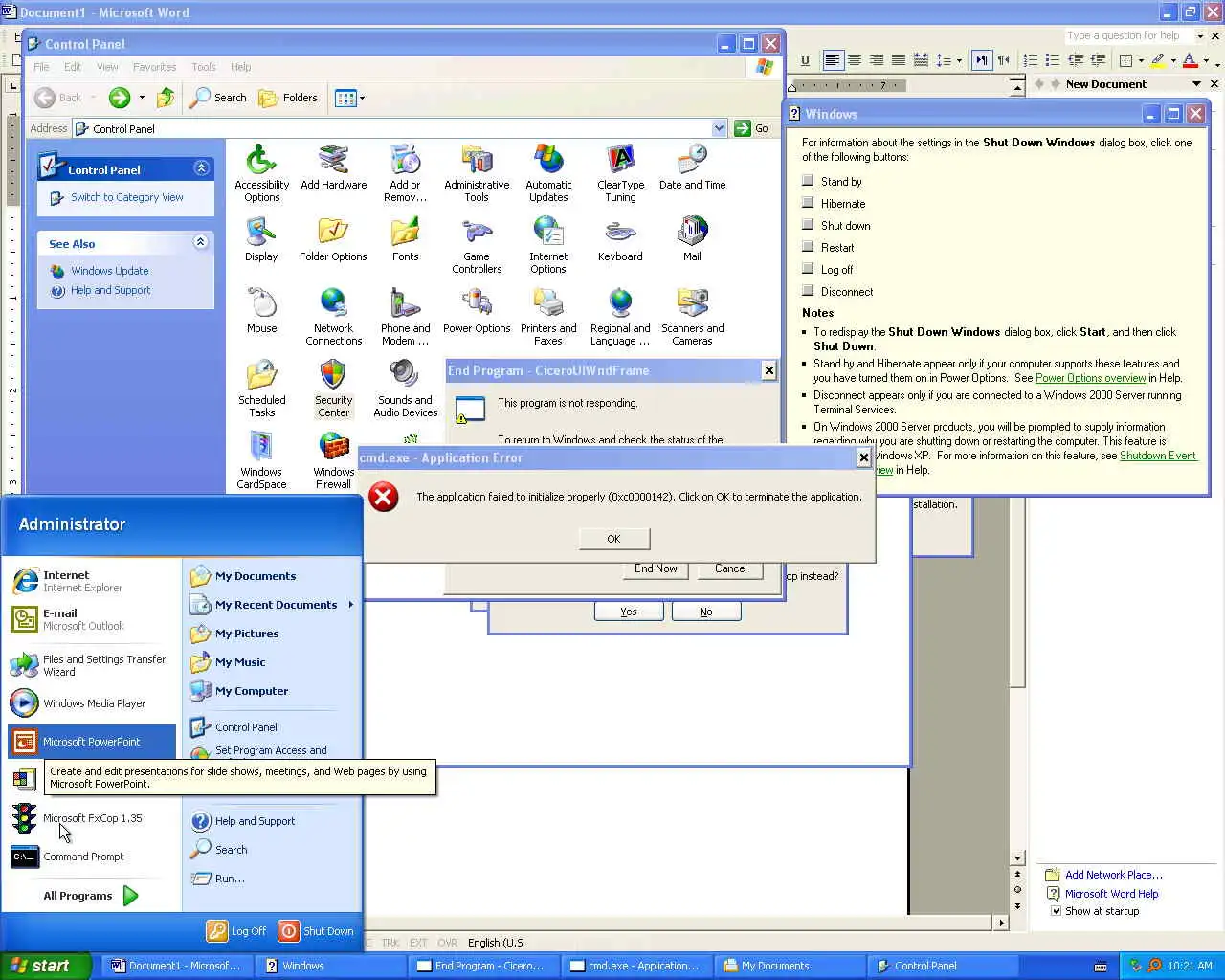Expand All Programs in Start menu
The image size is (1225, 980).
[91, 896]
